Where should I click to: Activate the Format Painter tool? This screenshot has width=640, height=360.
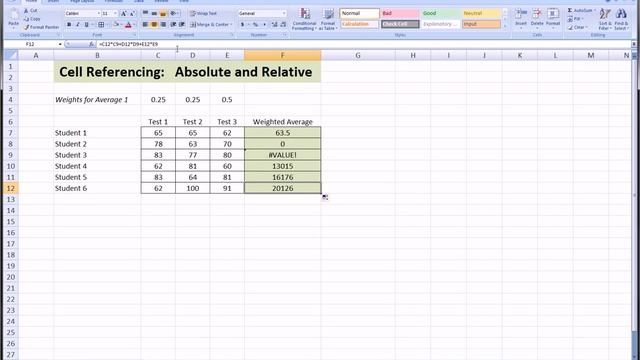click(41, 27)
